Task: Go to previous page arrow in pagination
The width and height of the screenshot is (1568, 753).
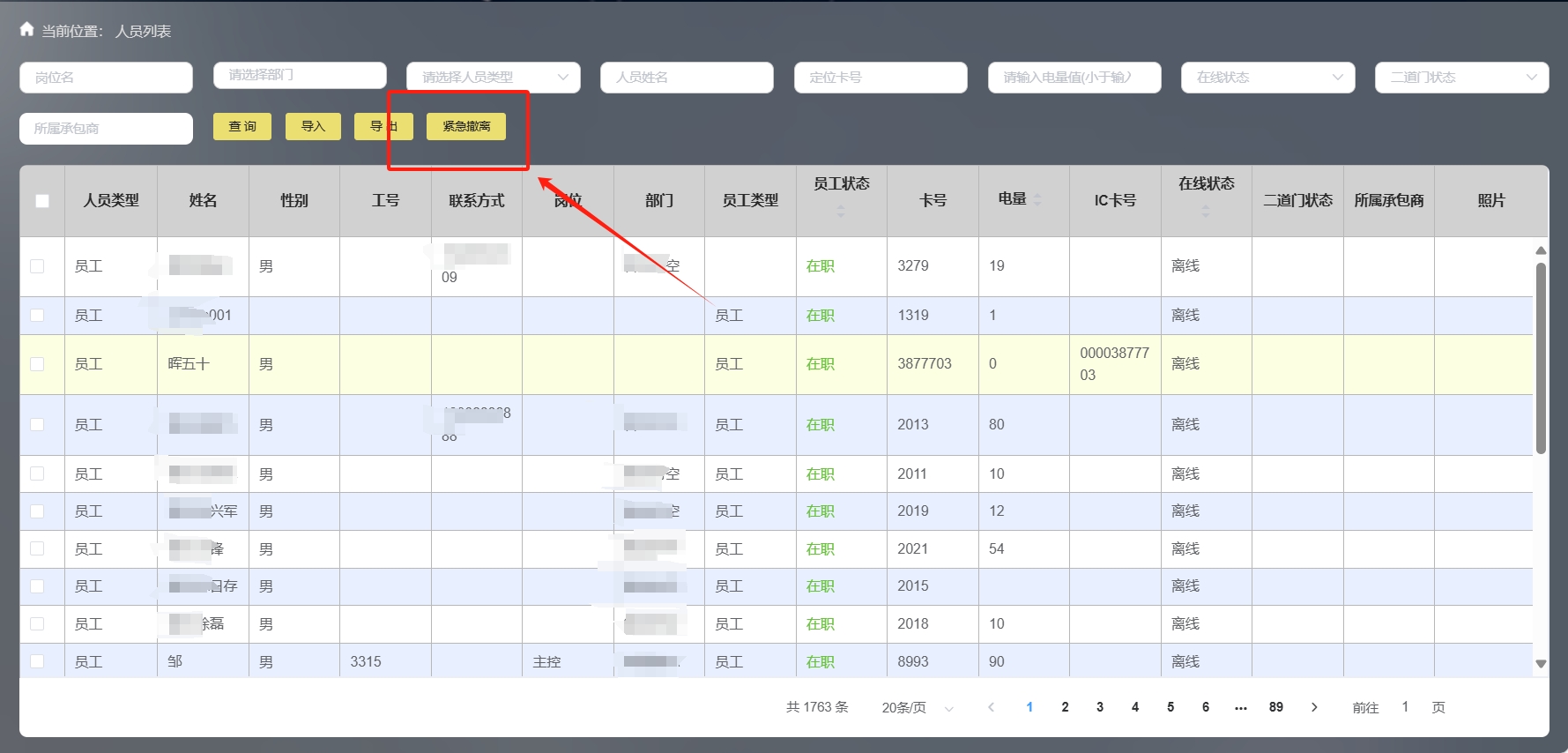Action: (992, 707)
